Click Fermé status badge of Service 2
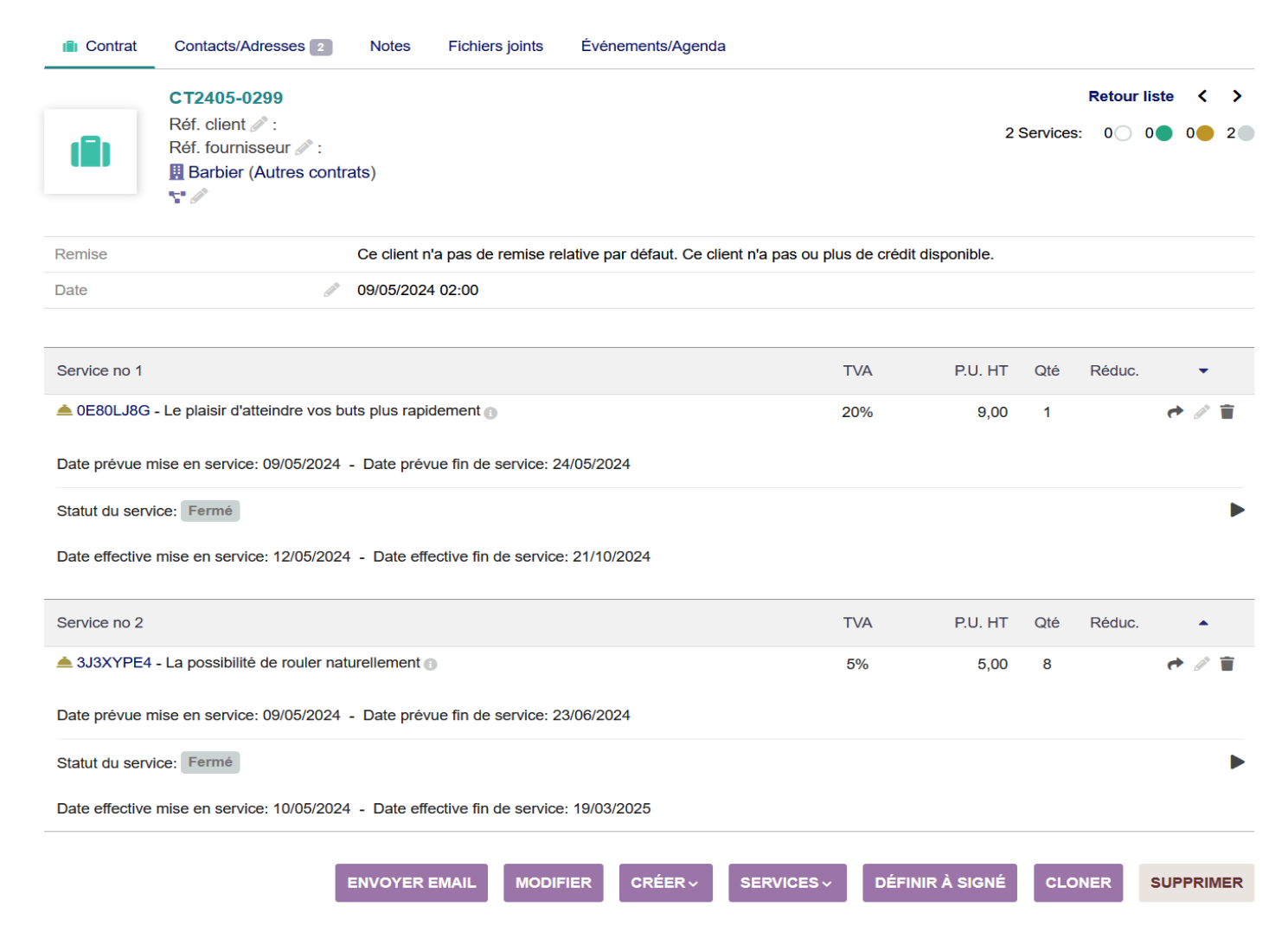This screenshot has height=926, width=1288. 210,762
